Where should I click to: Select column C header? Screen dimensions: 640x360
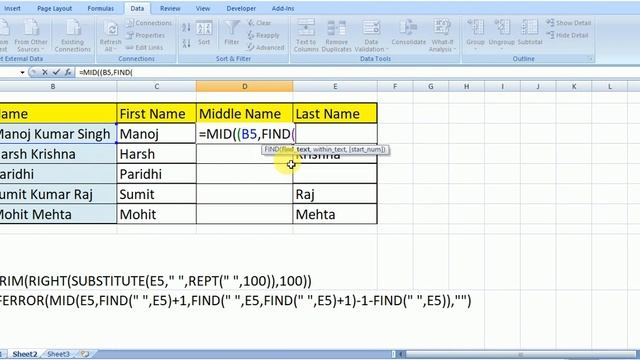click(156, 86)
